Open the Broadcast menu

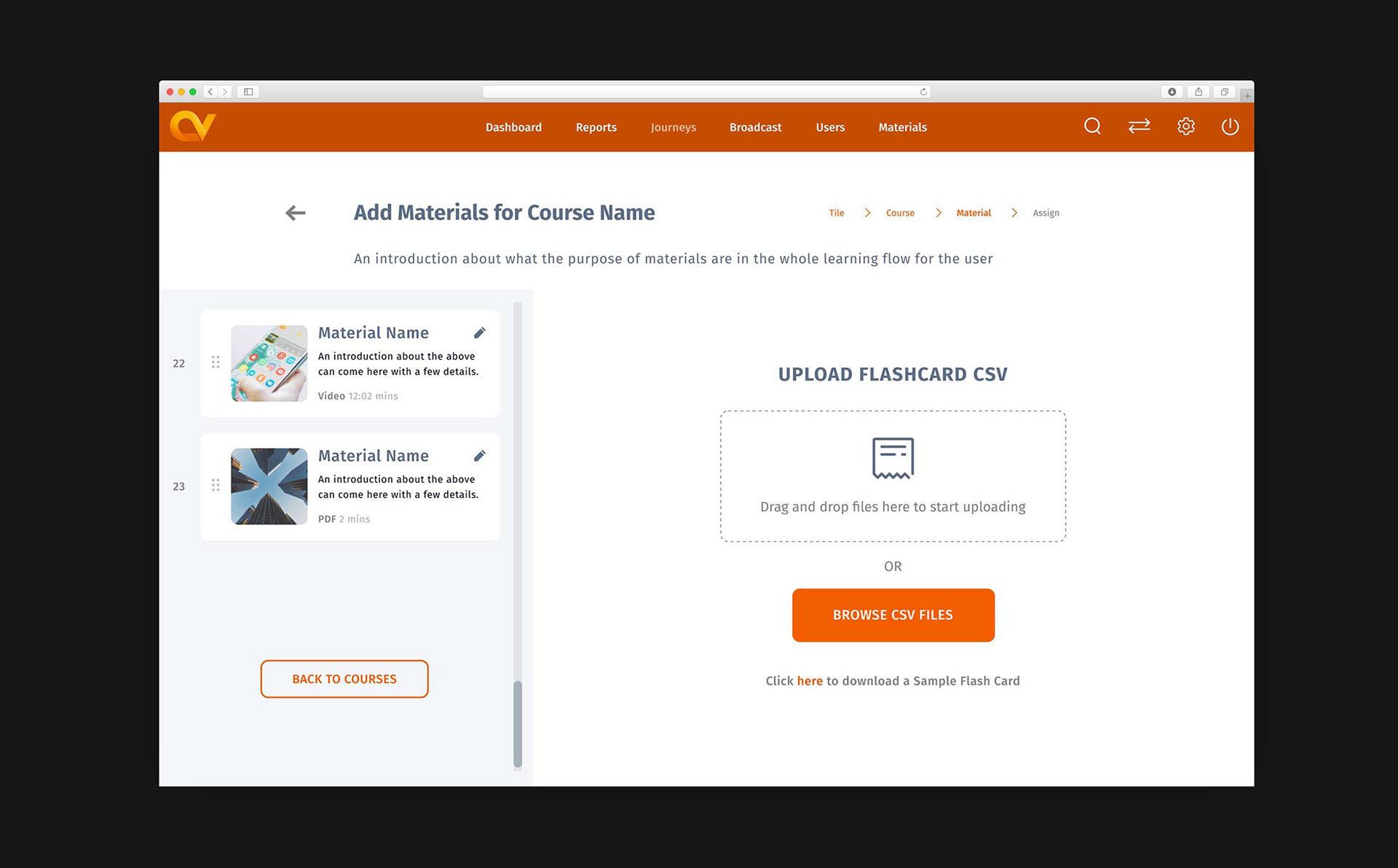755,127
